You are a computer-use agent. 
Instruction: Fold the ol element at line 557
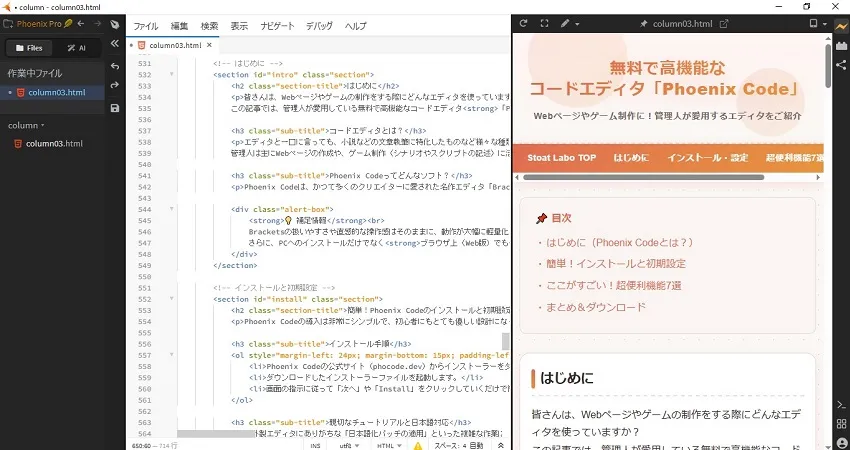(x=172, y=355)
